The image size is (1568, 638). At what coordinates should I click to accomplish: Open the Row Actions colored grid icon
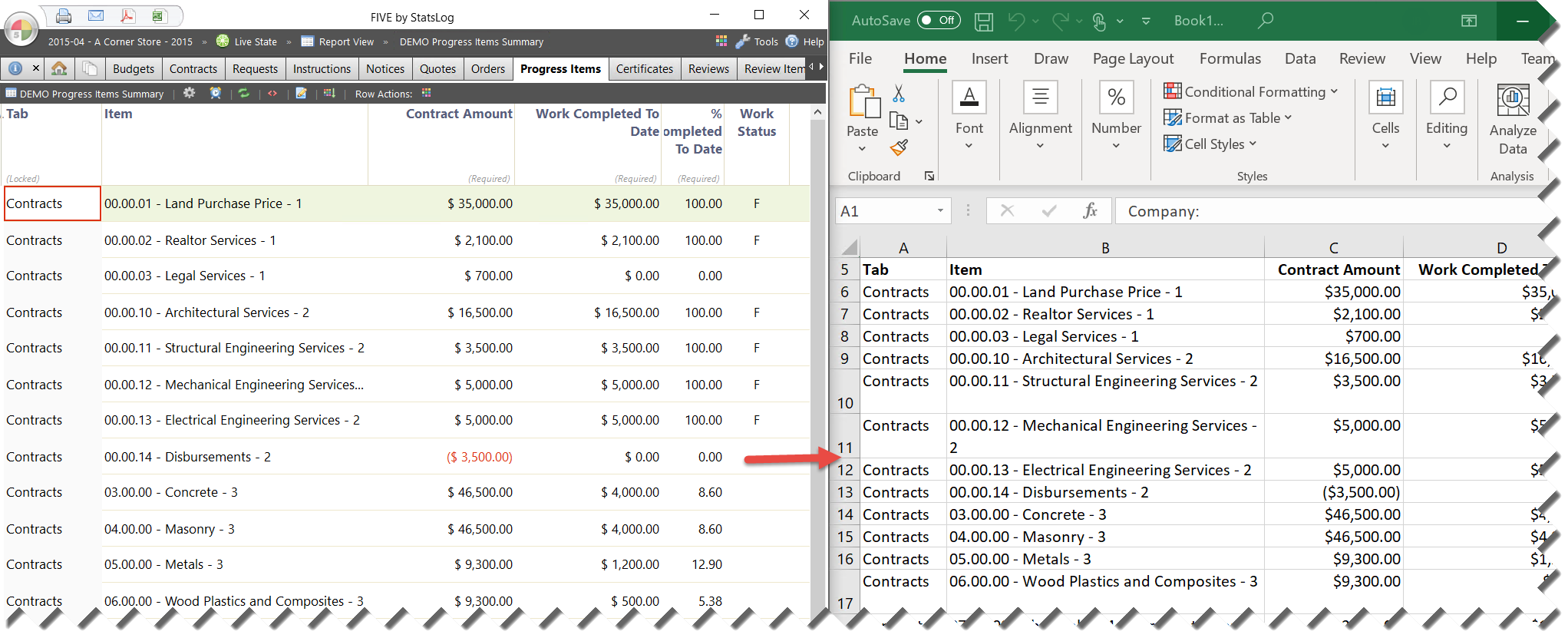coord(427,93)
